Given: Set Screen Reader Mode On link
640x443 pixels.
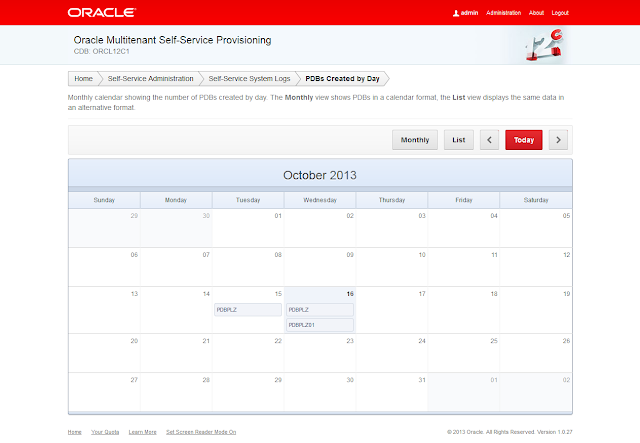Looking at the screenshot, I should click(201, 432).
